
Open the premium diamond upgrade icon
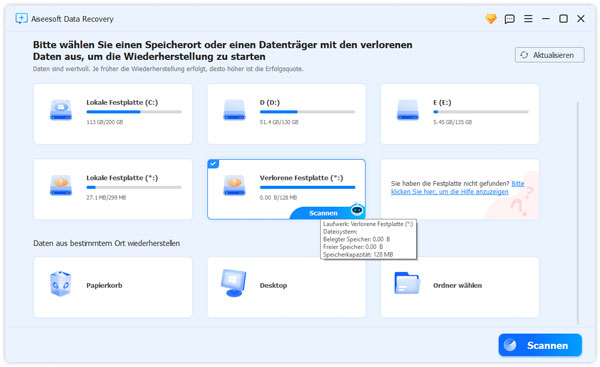(x=491, y=19)
